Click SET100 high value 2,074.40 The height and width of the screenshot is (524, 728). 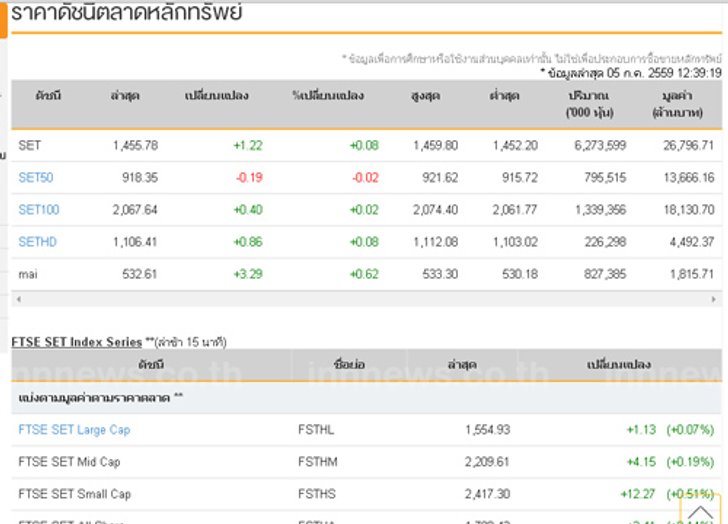click(x=436, y=210)
